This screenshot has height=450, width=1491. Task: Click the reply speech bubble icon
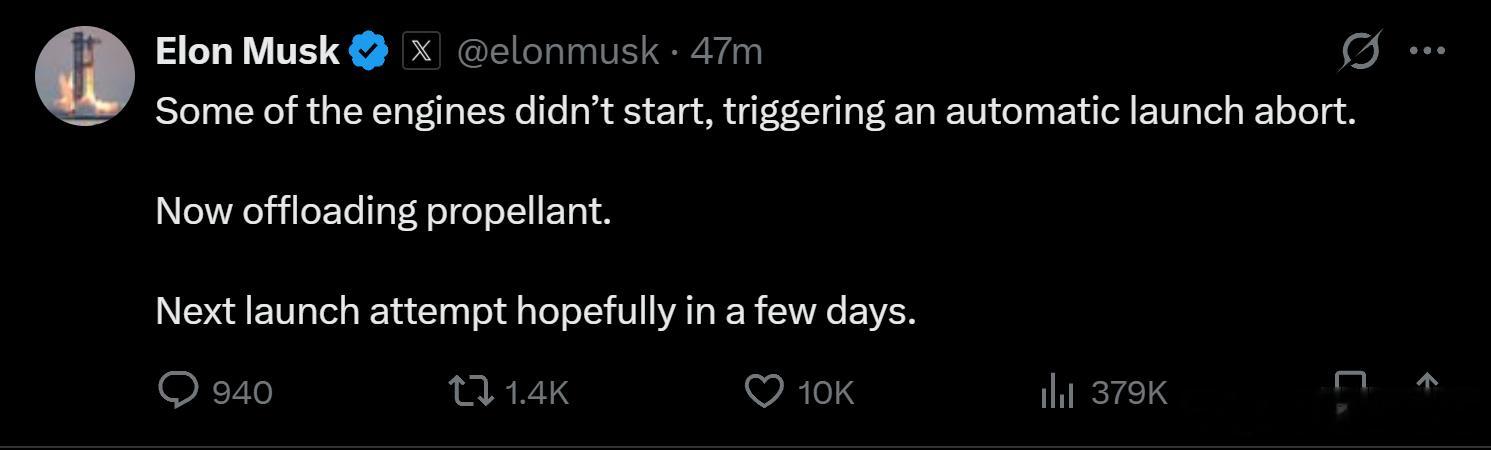tap(178, 390)
